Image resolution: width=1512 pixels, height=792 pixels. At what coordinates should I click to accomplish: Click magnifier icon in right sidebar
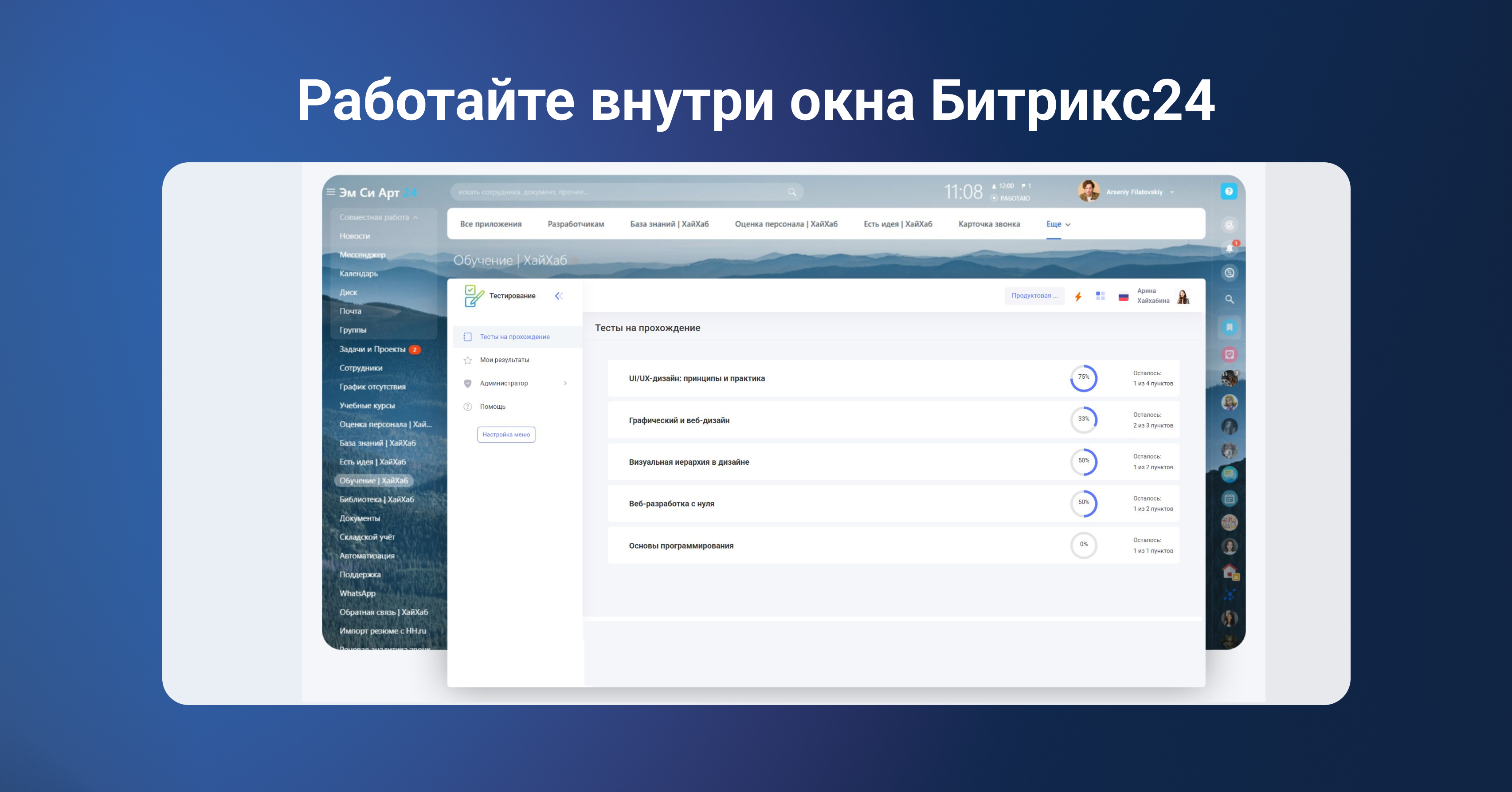pyautogui.click(x=1229, y=299)
